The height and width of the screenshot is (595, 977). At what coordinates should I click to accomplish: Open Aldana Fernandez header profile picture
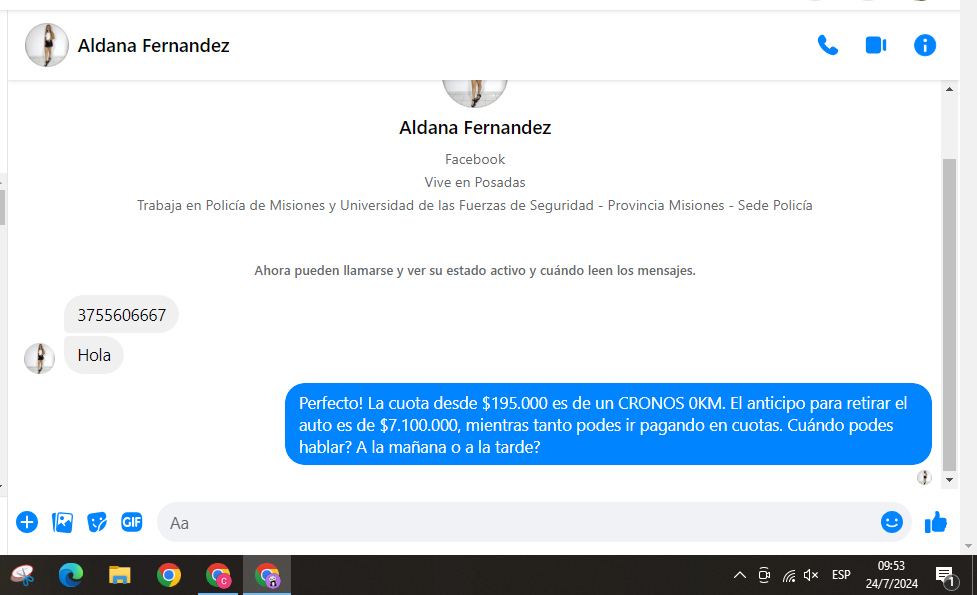point(47,45)
